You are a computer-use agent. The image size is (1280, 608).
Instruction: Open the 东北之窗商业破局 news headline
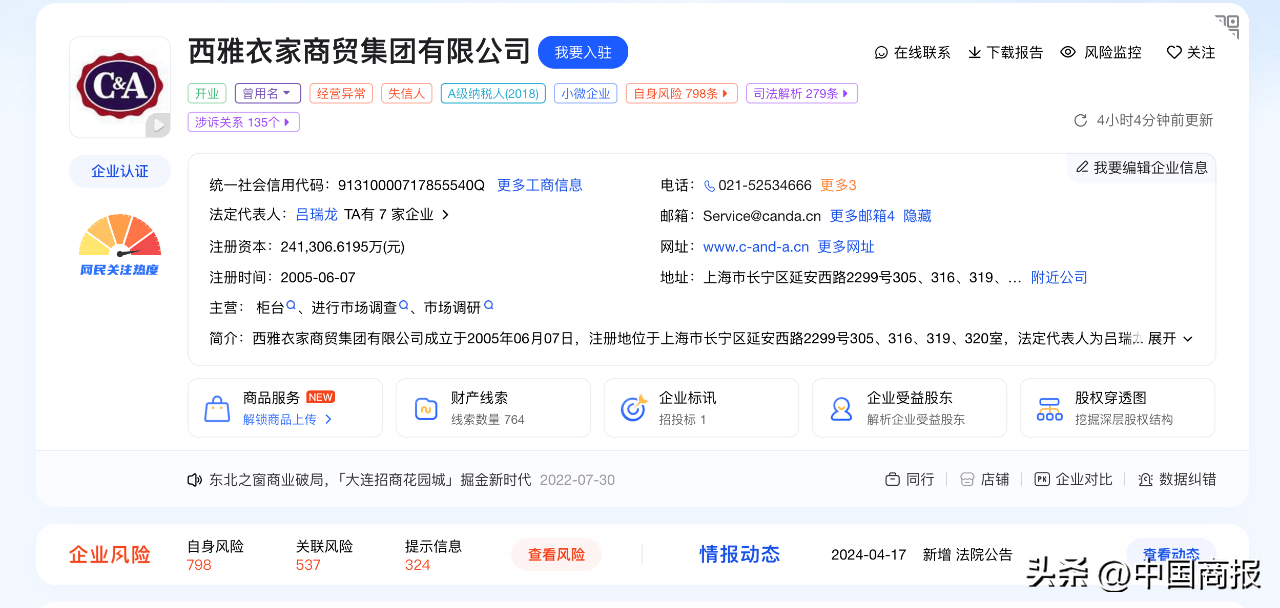coord(370,480)
